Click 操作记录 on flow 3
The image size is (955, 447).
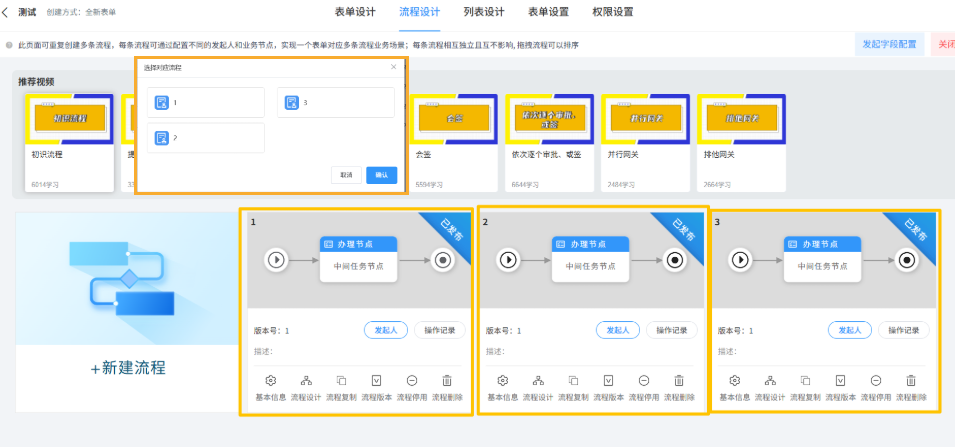[904, 330]
